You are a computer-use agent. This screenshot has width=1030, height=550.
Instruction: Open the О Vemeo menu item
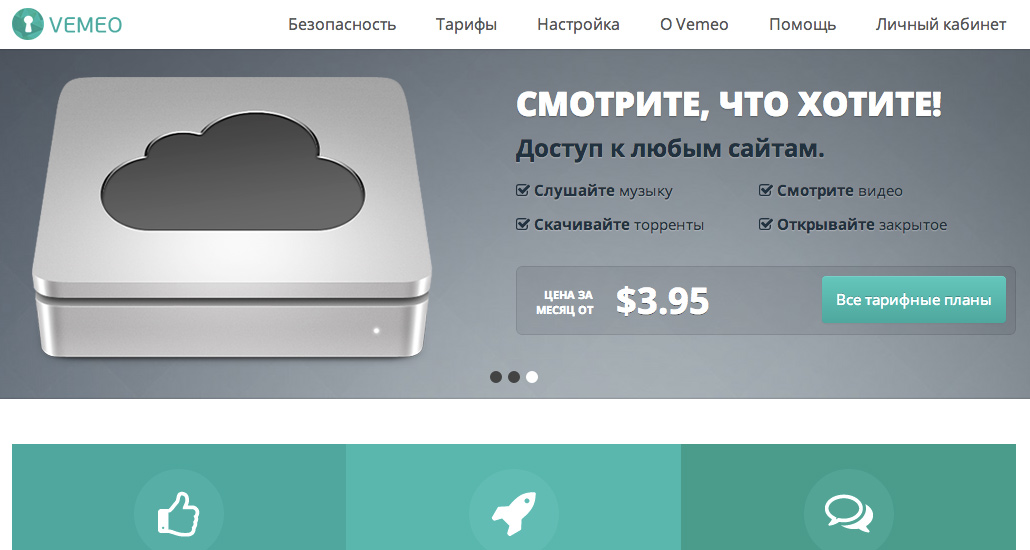tap(694, 25)
